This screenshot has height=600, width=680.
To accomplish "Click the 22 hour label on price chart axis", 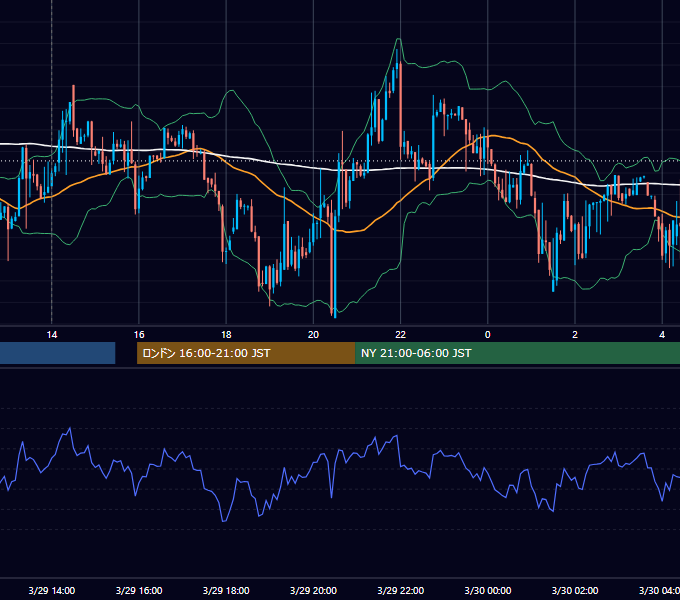I will coord(400,335).
